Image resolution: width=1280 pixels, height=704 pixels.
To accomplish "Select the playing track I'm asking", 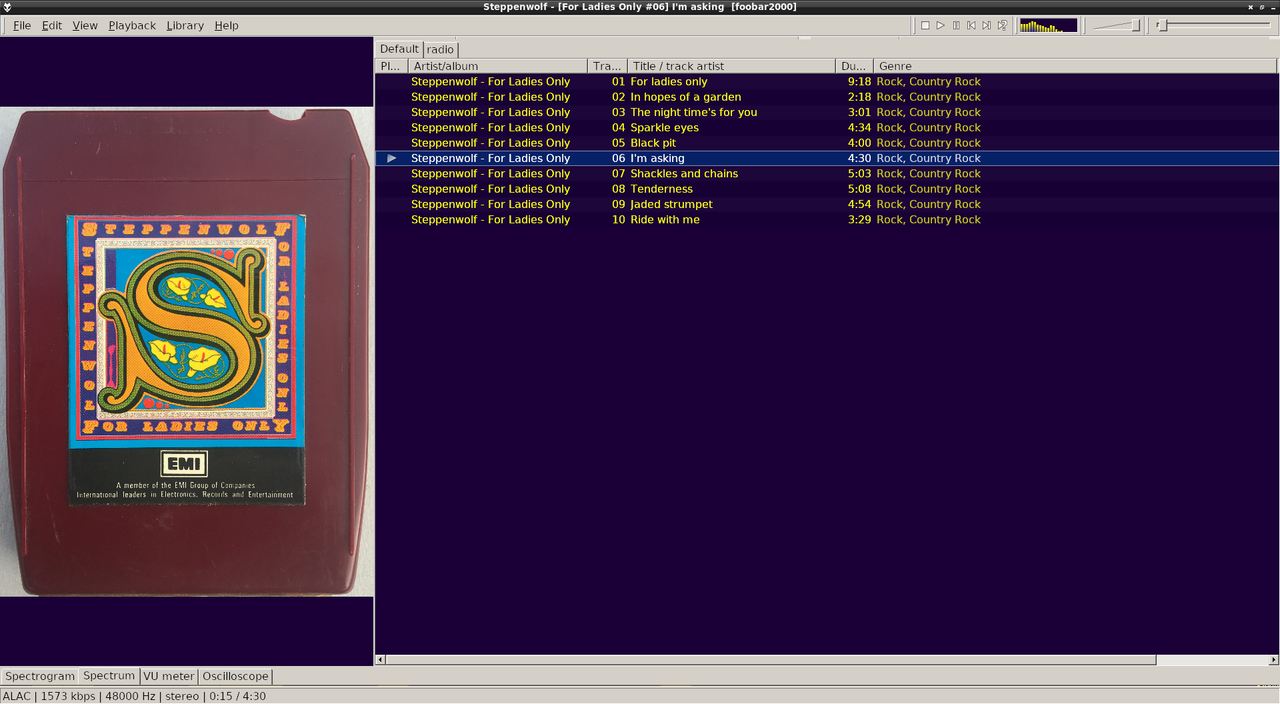I will point(827,158).
